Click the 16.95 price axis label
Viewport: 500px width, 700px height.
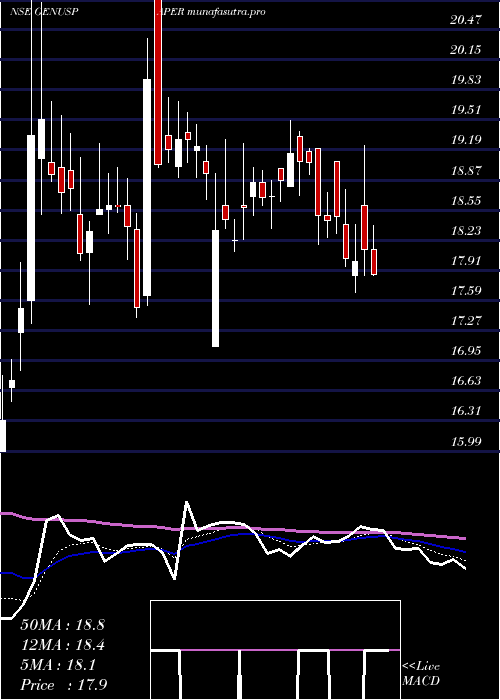(466, 351)
